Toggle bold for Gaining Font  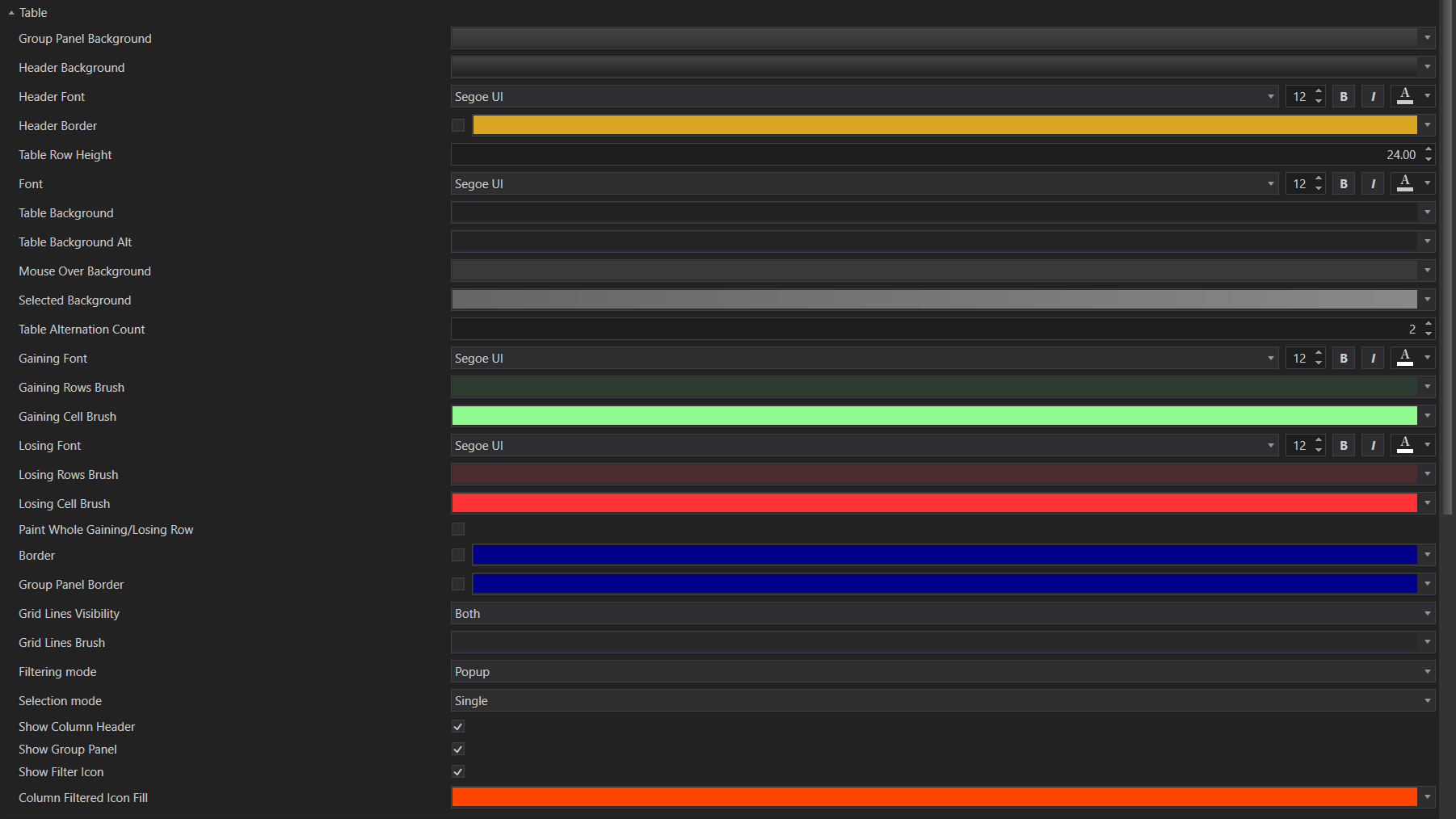[x=1344, y=359]
